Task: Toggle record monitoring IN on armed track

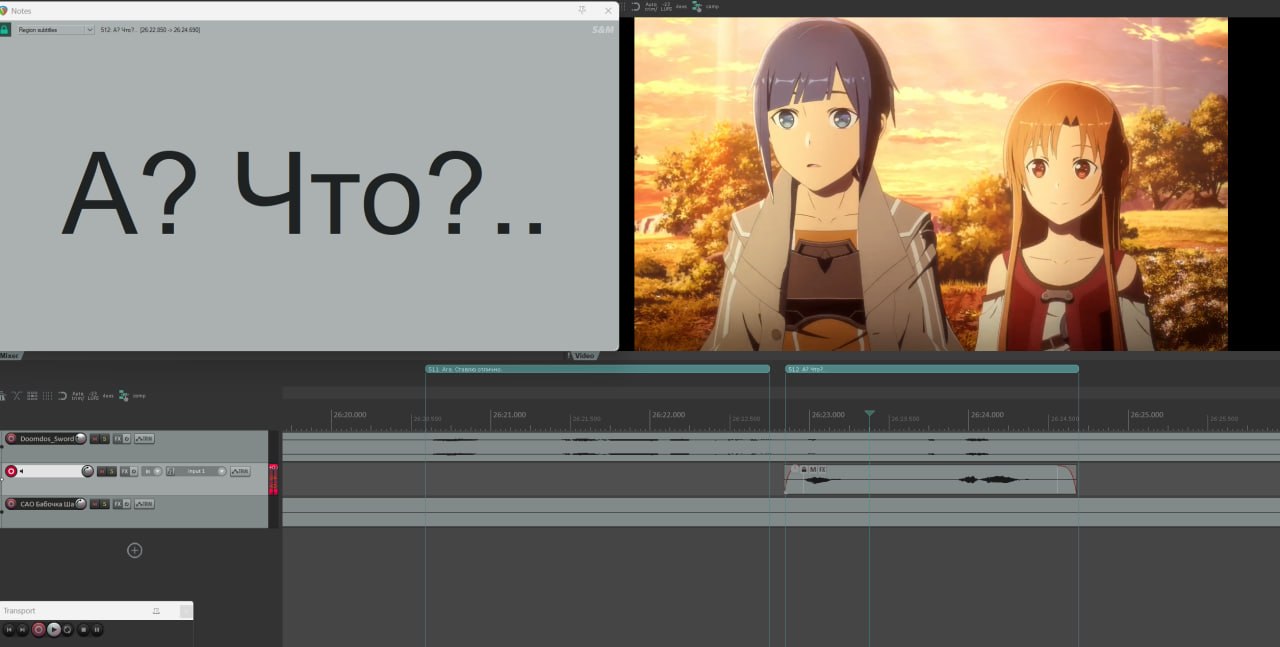Action: pos(152,471)
